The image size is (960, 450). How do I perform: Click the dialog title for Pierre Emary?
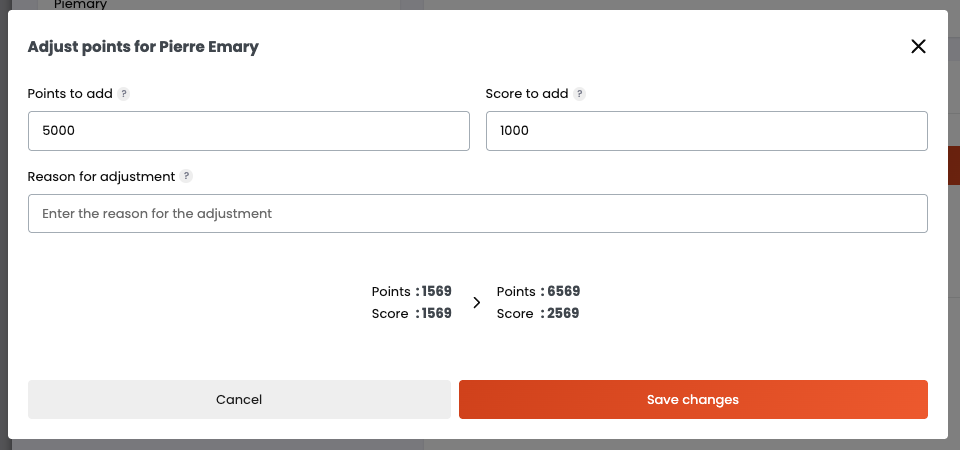(143, 46)
